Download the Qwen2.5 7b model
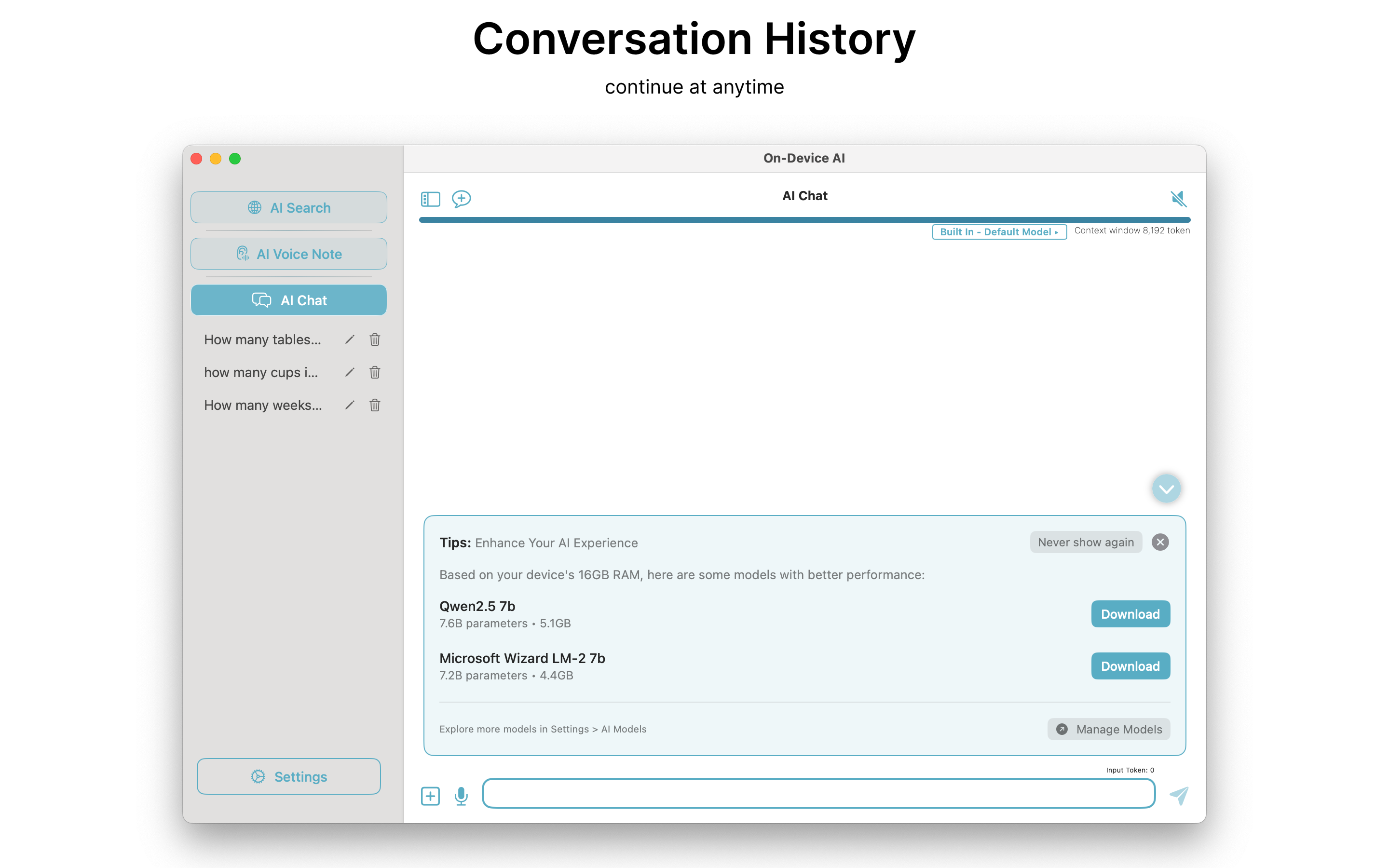Viewport: 1389px width, 868px height. click(x=1130, y=614)
